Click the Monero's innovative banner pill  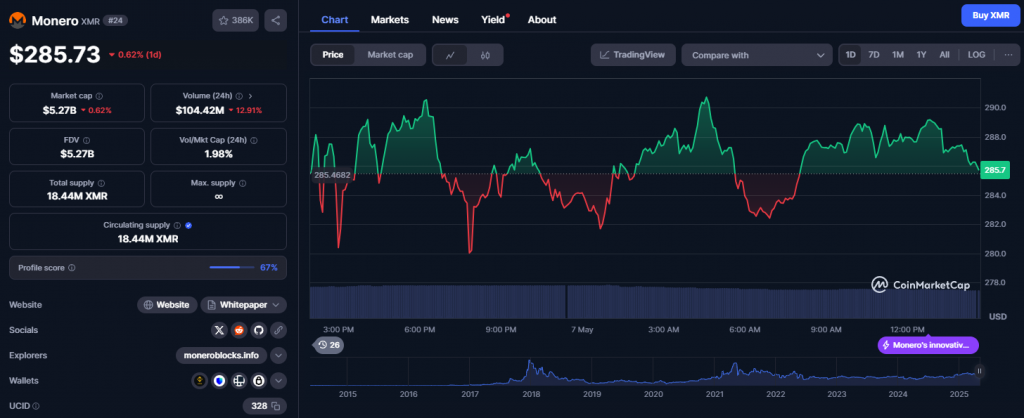point(928,345)
